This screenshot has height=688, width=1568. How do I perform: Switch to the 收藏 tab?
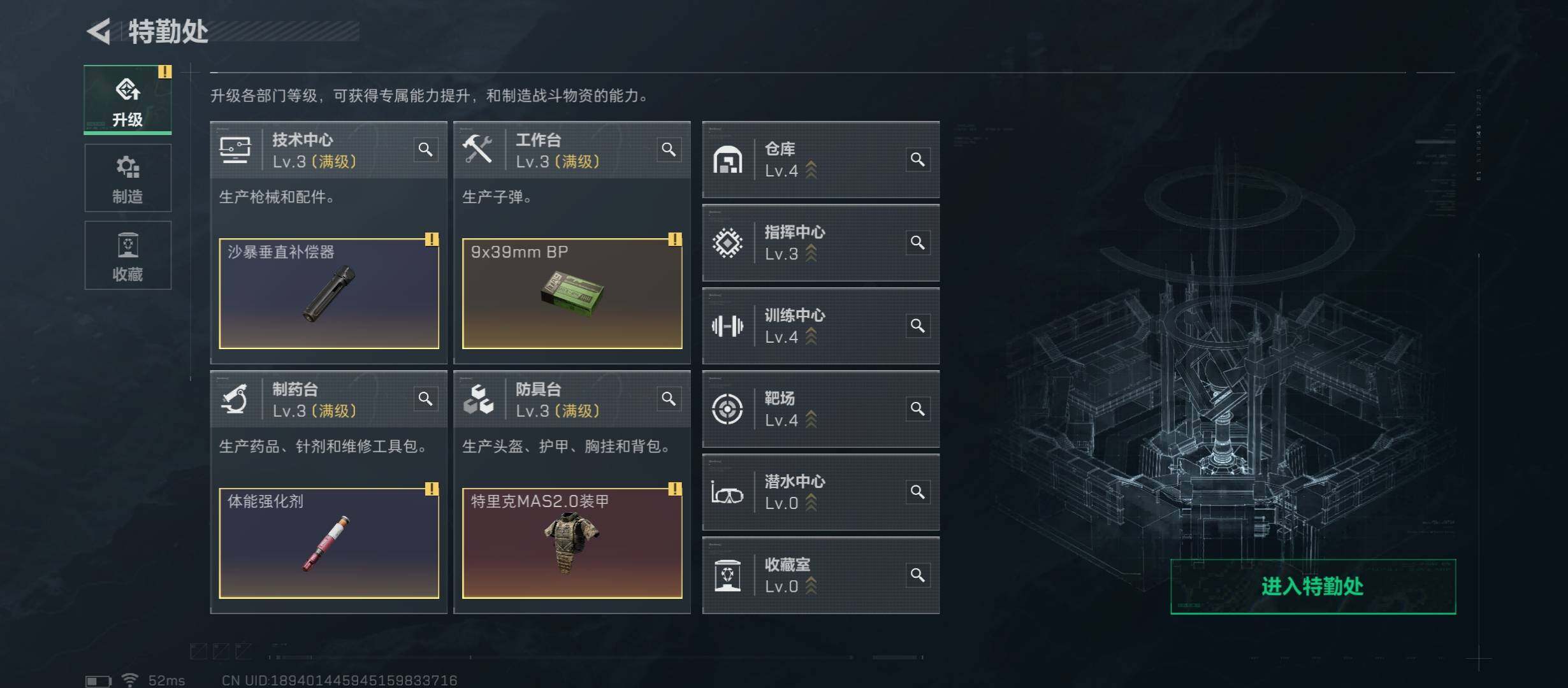click(x=127, y=255)
